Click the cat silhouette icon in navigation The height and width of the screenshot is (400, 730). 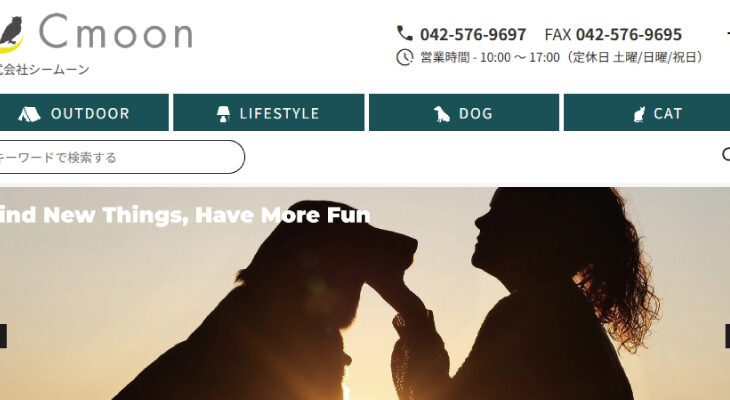coord(639,114)
